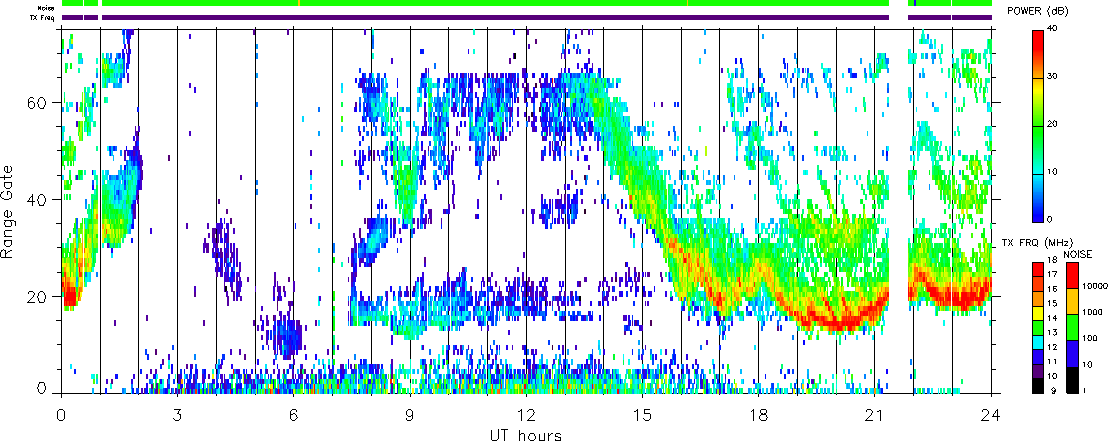Click the POWER (dB) colorbar title
The height and width of the screenshot is (441, 1108).
tap(1038, 11)
